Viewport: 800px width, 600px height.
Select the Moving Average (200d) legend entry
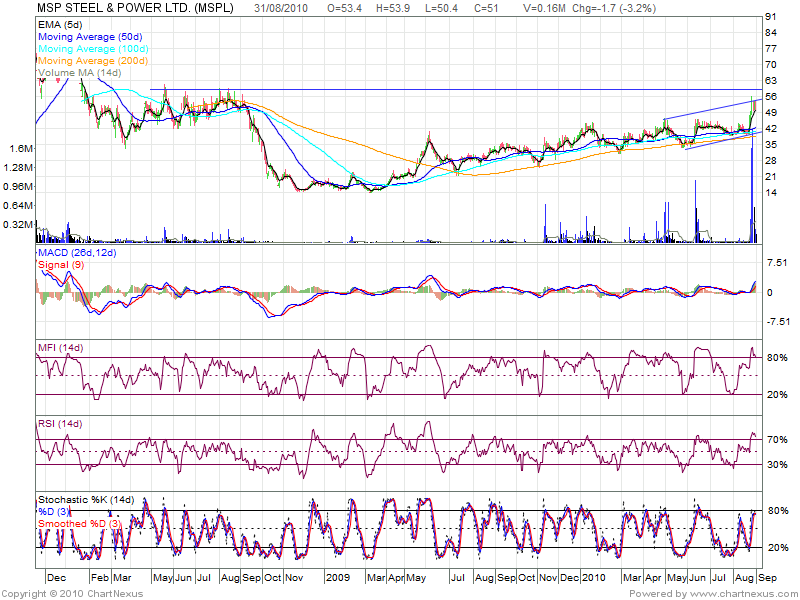pyautogui.click(x=93, y=60)
